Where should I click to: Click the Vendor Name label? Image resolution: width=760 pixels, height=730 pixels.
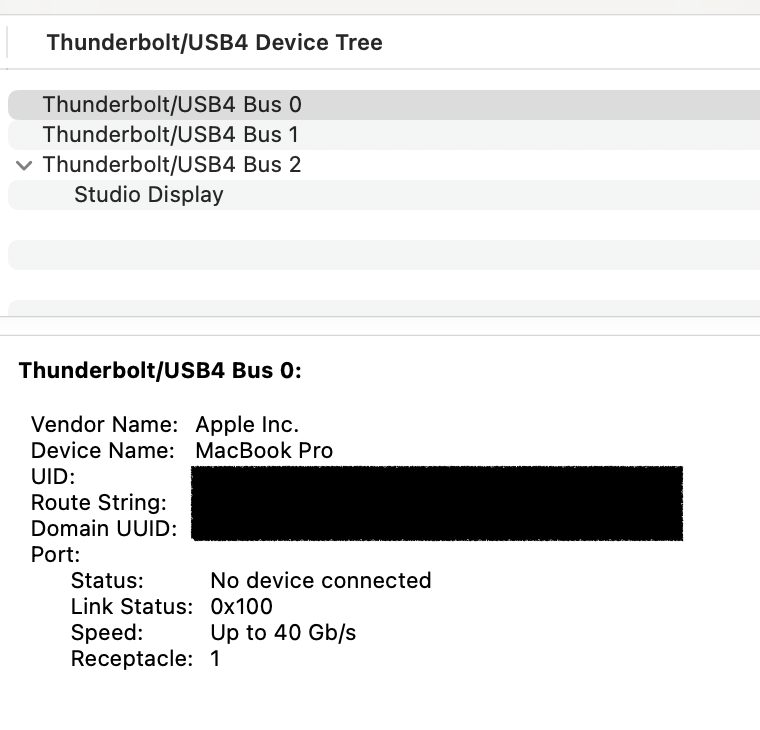(104, 425)
